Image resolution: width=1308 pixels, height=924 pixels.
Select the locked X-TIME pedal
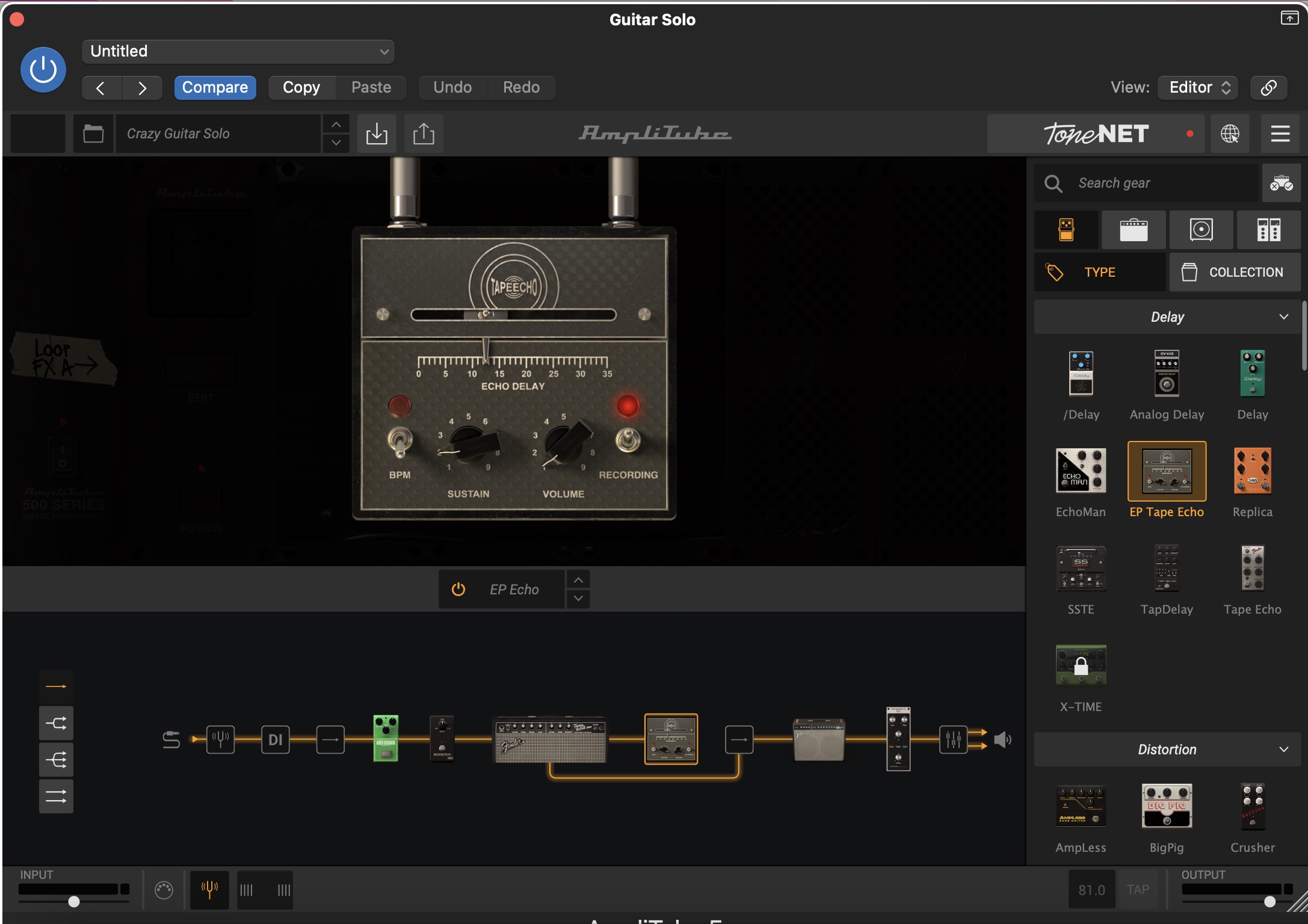point(1081,665)
